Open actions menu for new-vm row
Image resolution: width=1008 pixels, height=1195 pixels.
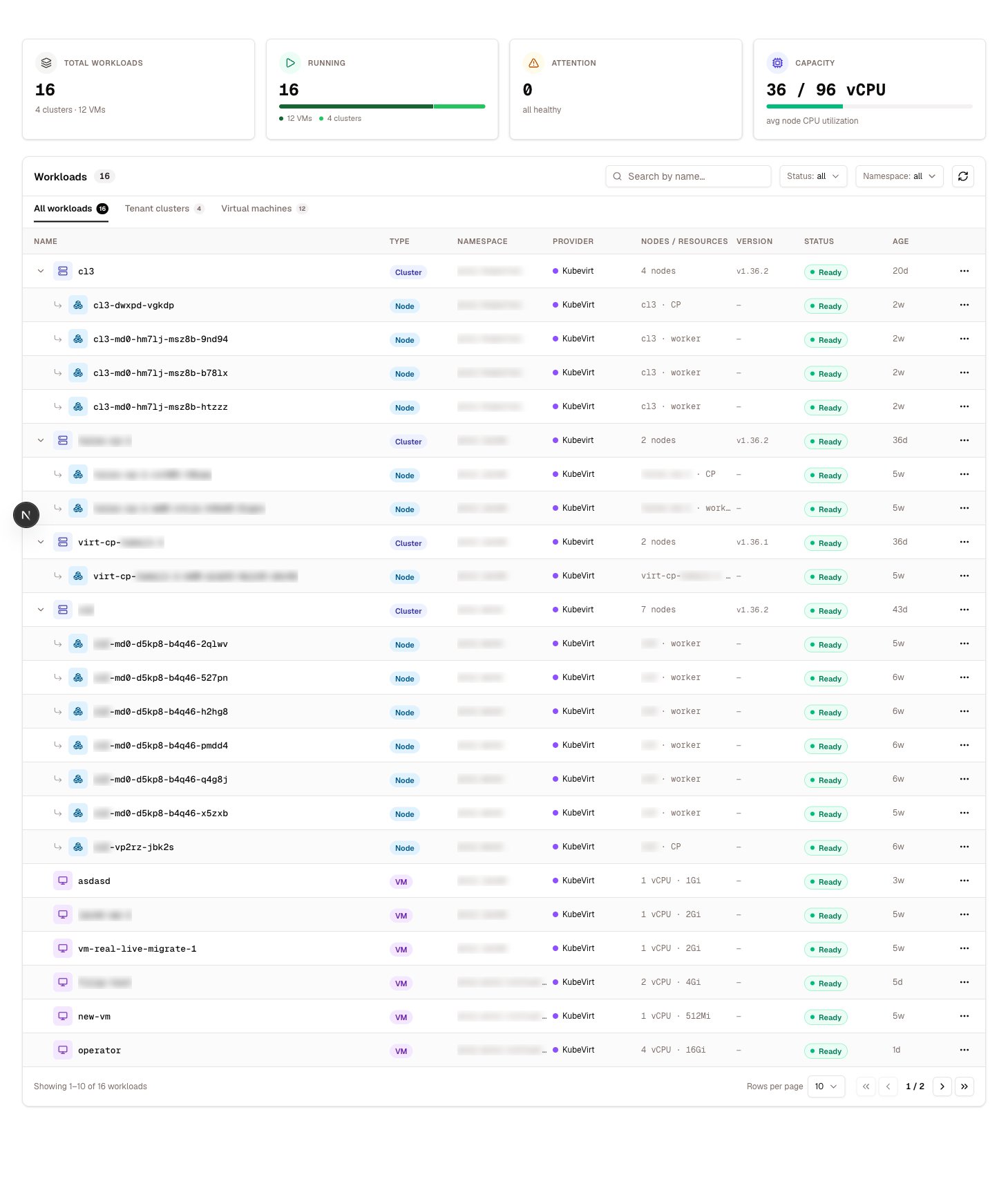click(964, 1016)
